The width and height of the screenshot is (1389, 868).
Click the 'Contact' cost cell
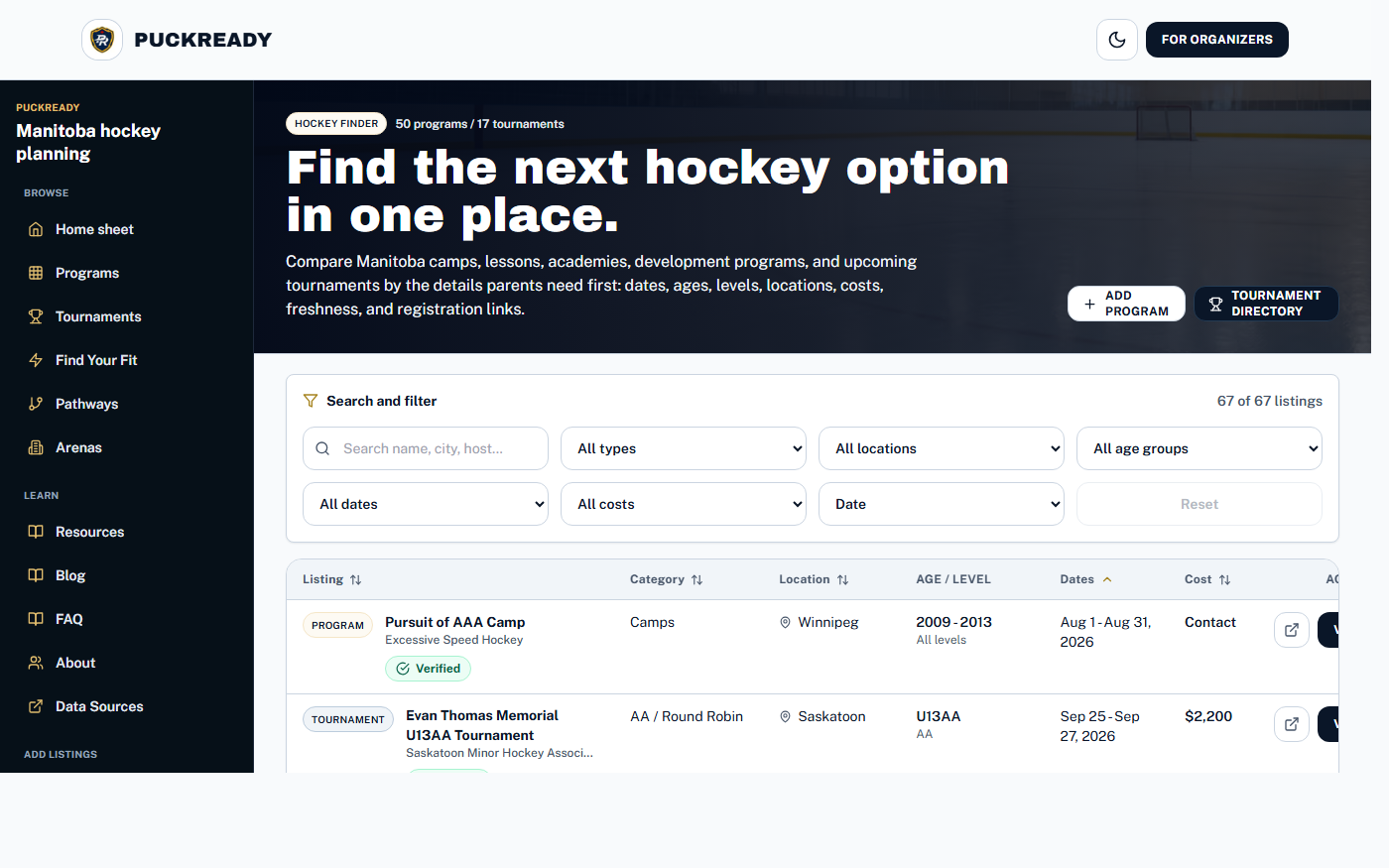tap(1210, 622)
